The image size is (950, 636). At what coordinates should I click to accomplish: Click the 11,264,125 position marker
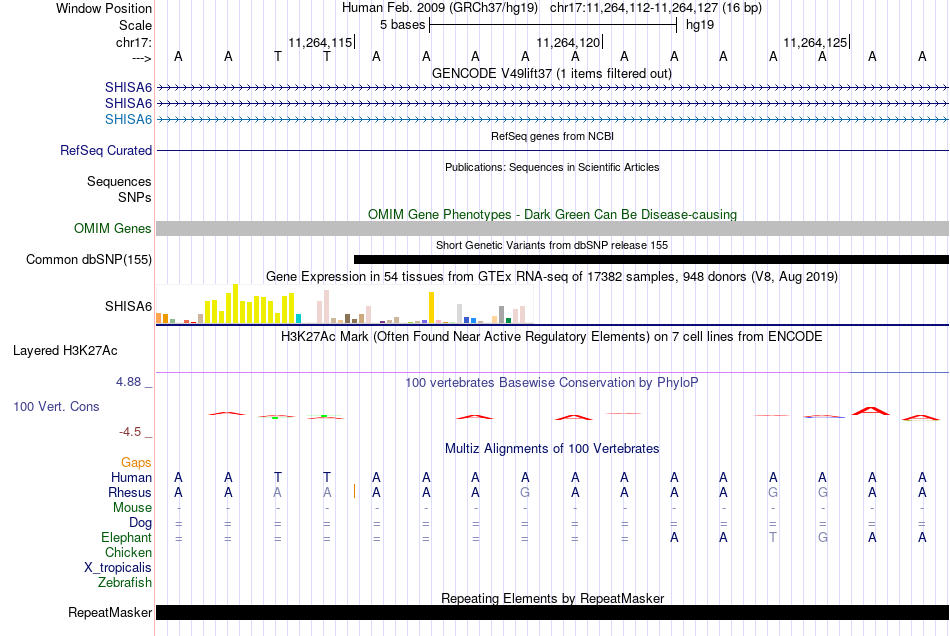click(x=815, y=42)
